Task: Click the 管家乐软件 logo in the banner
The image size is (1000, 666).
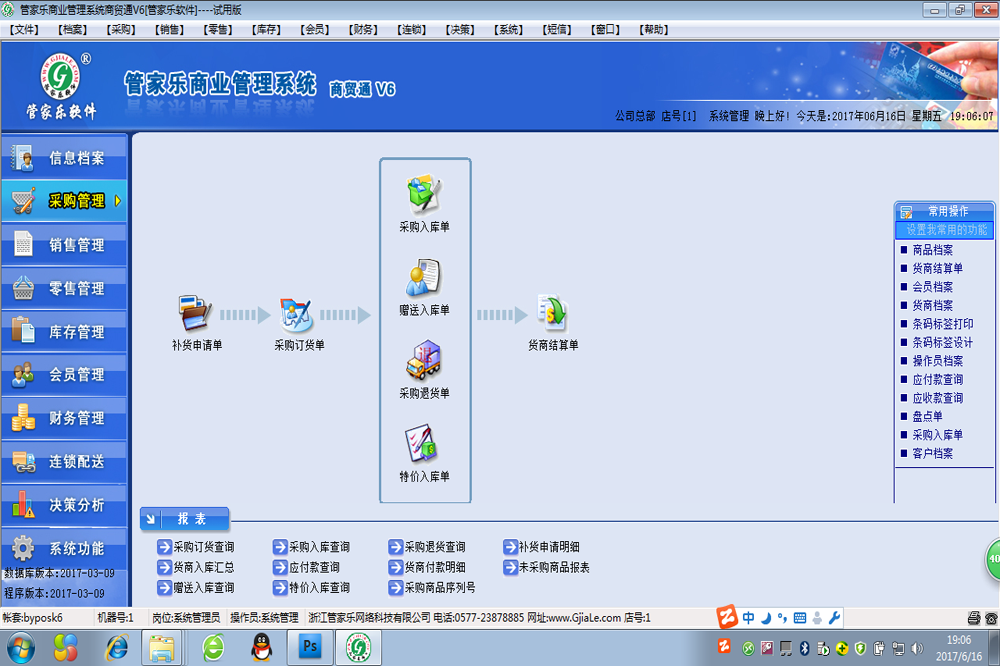Action: coord(61,86)
